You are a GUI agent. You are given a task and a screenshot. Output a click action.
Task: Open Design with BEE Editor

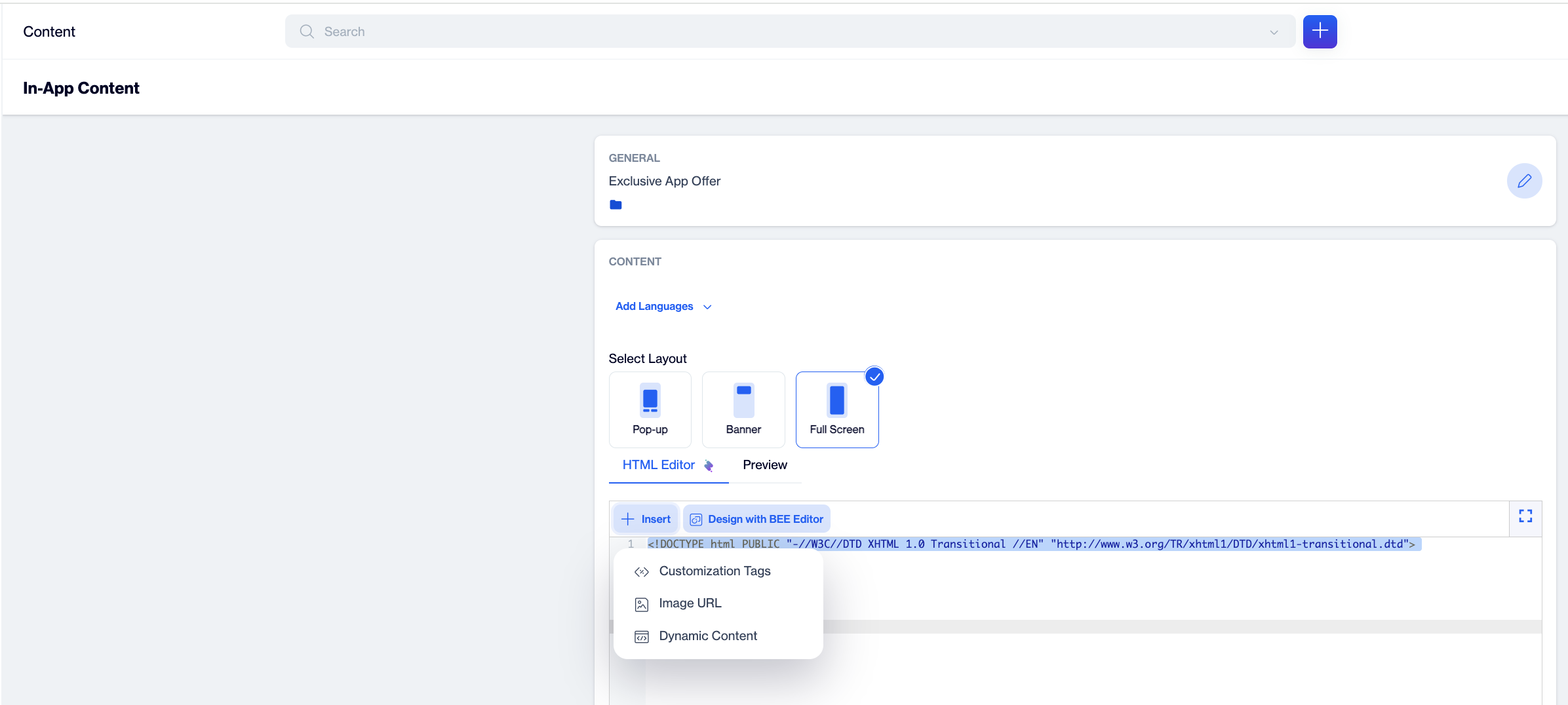coord(756,519)
